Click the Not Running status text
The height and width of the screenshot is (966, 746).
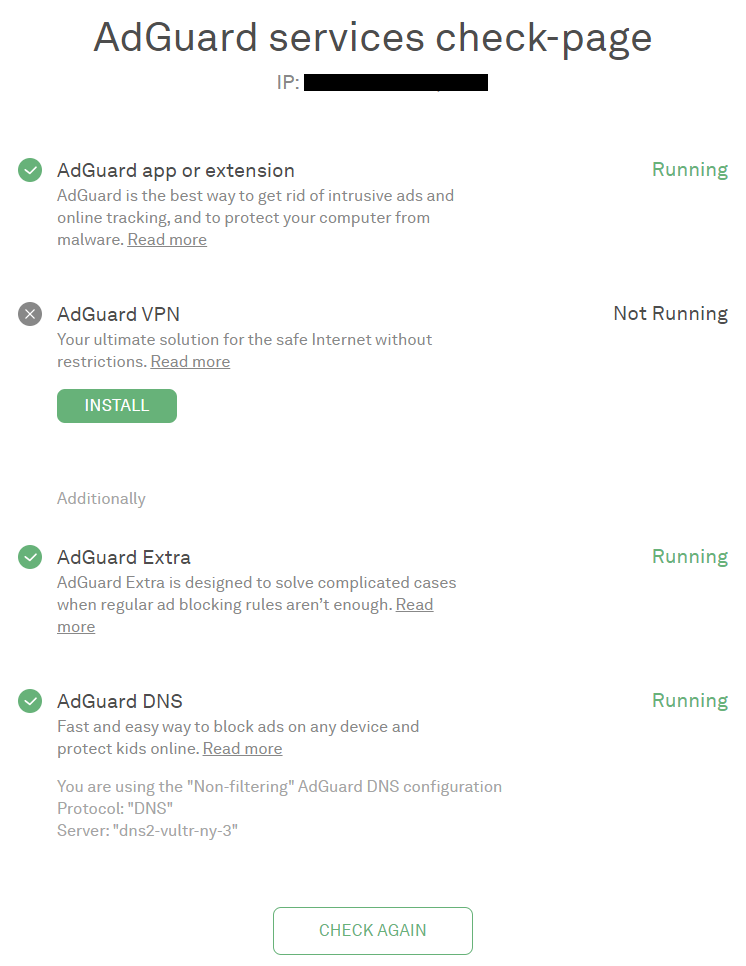670,314
